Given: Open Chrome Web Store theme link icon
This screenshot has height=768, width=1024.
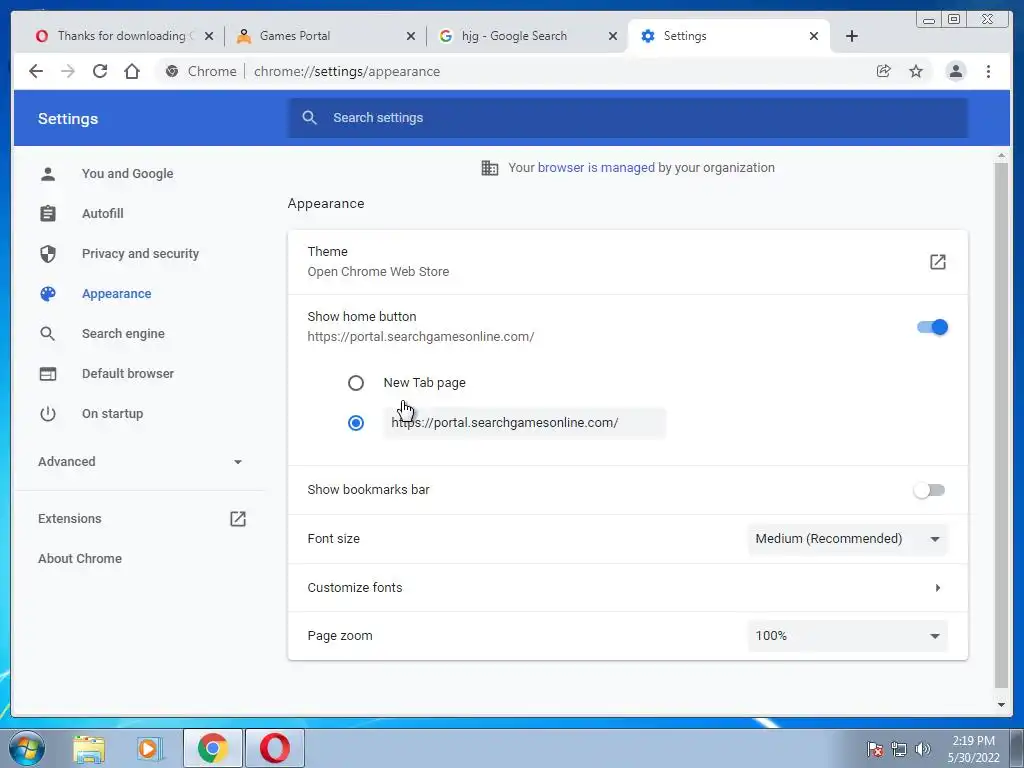Looking at the screenshot, I should point(938,262).
